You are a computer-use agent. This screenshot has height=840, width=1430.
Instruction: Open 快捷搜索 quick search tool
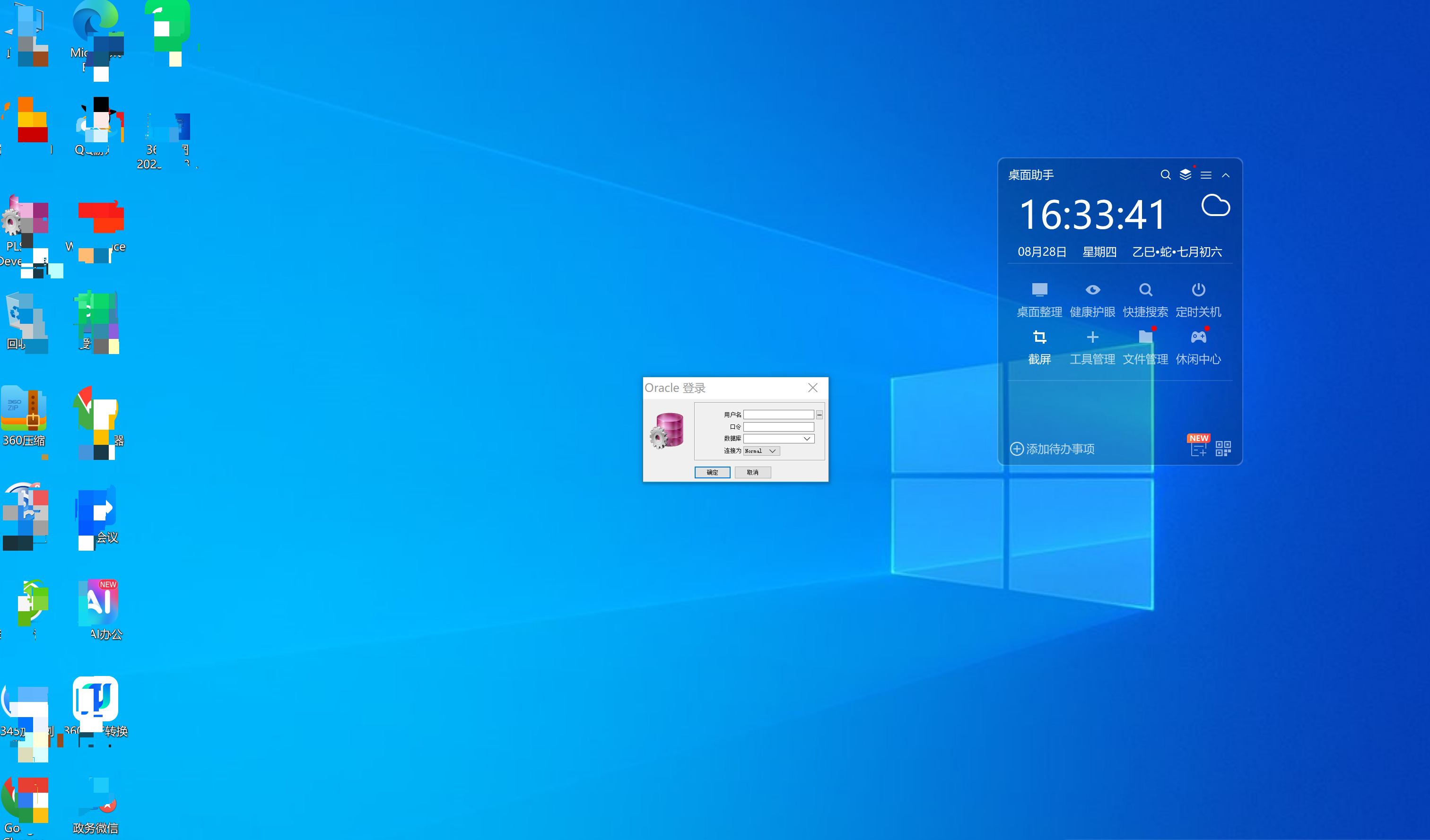(1145, 300)
